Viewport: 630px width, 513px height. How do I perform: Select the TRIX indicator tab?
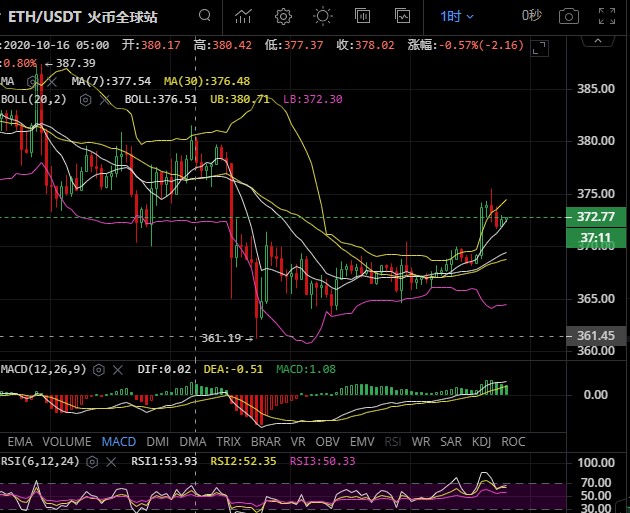228,441
